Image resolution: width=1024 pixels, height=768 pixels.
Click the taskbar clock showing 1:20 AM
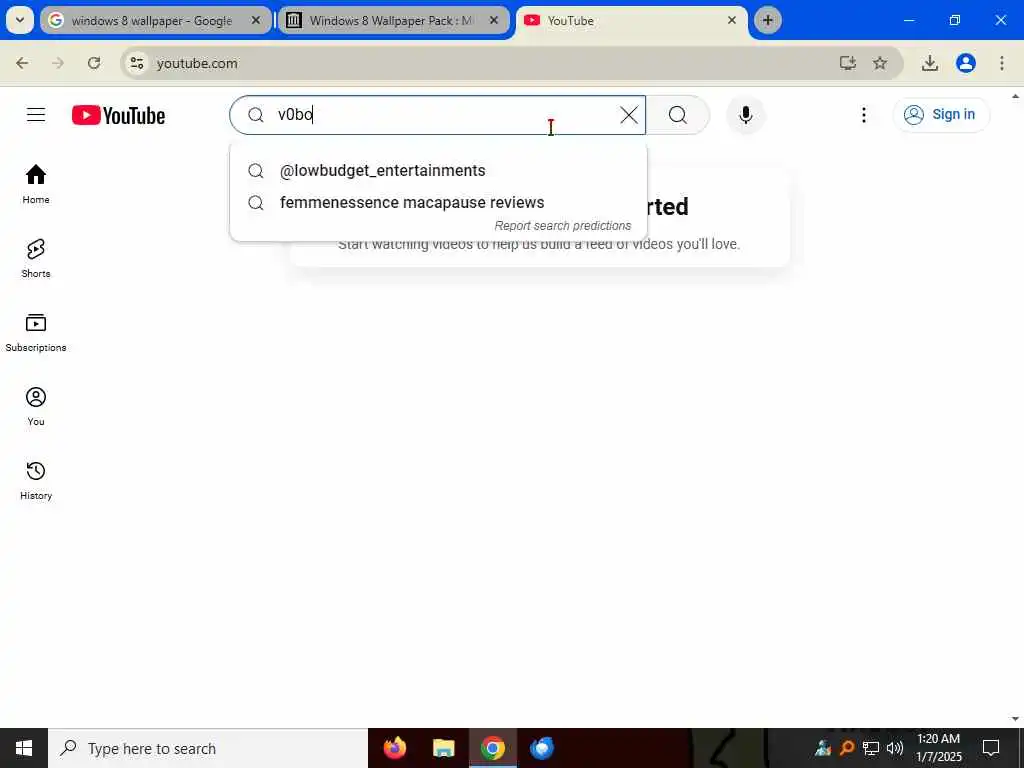point(938,748)
